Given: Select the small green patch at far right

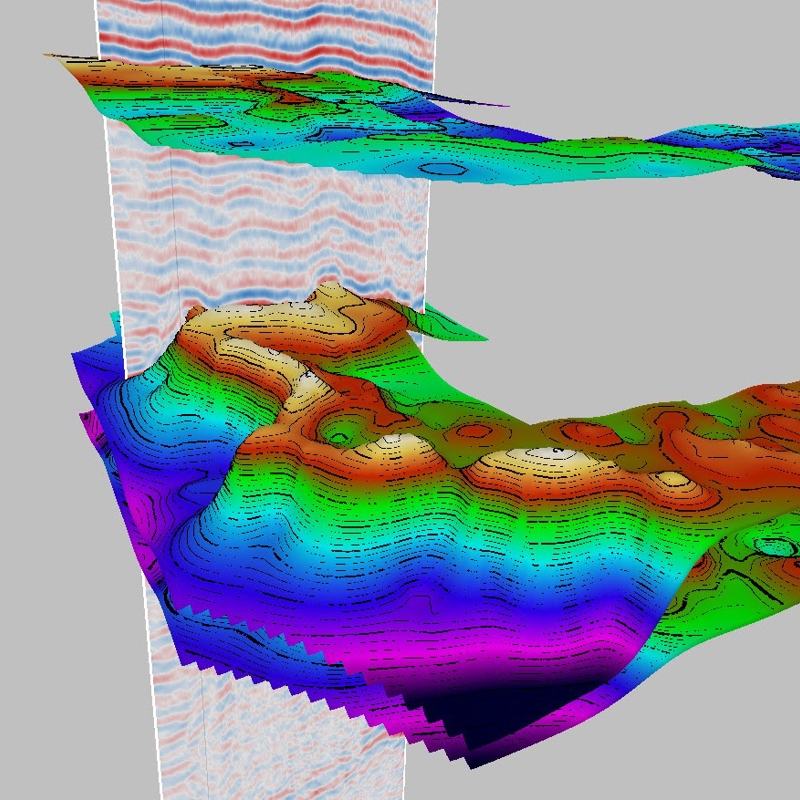Looking at the screenshot, I should (776, 547).
